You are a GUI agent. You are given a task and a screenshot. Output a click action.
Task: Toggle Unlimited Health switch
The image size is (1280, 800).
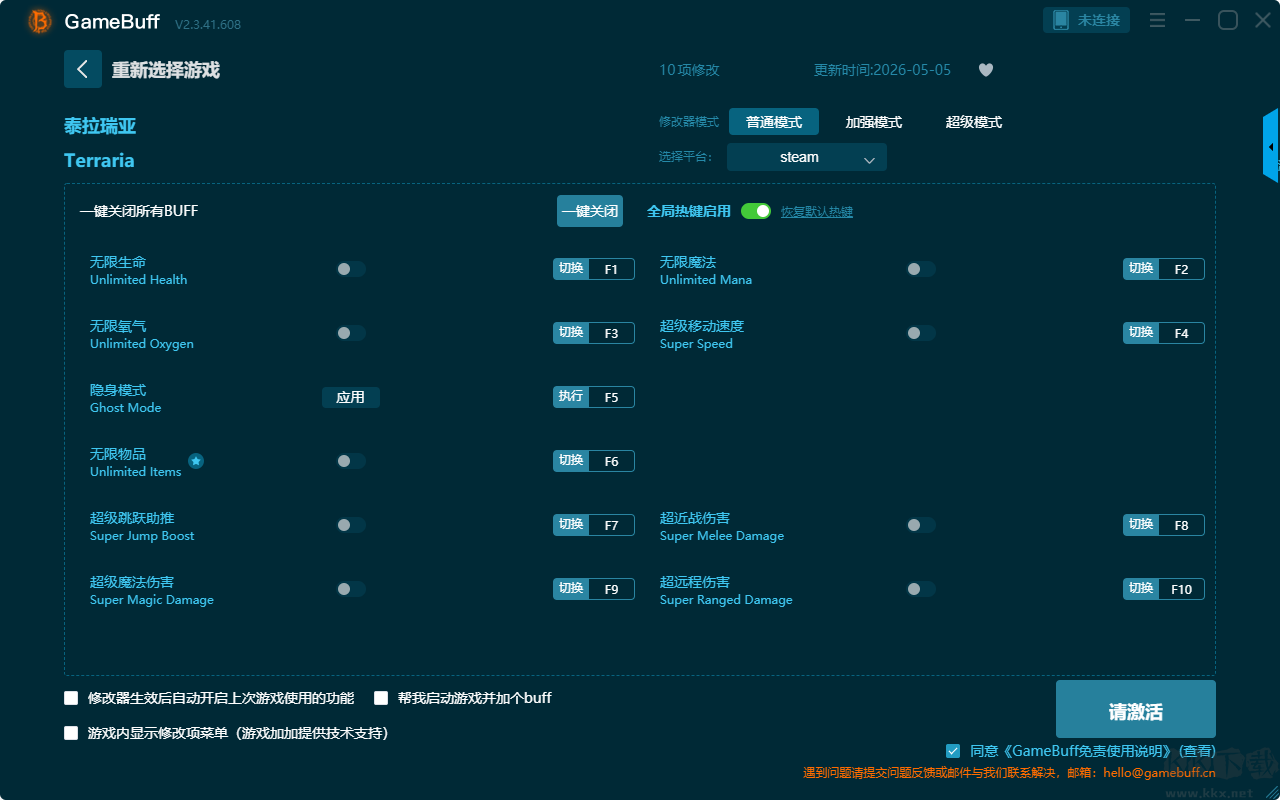coord(350,269)
